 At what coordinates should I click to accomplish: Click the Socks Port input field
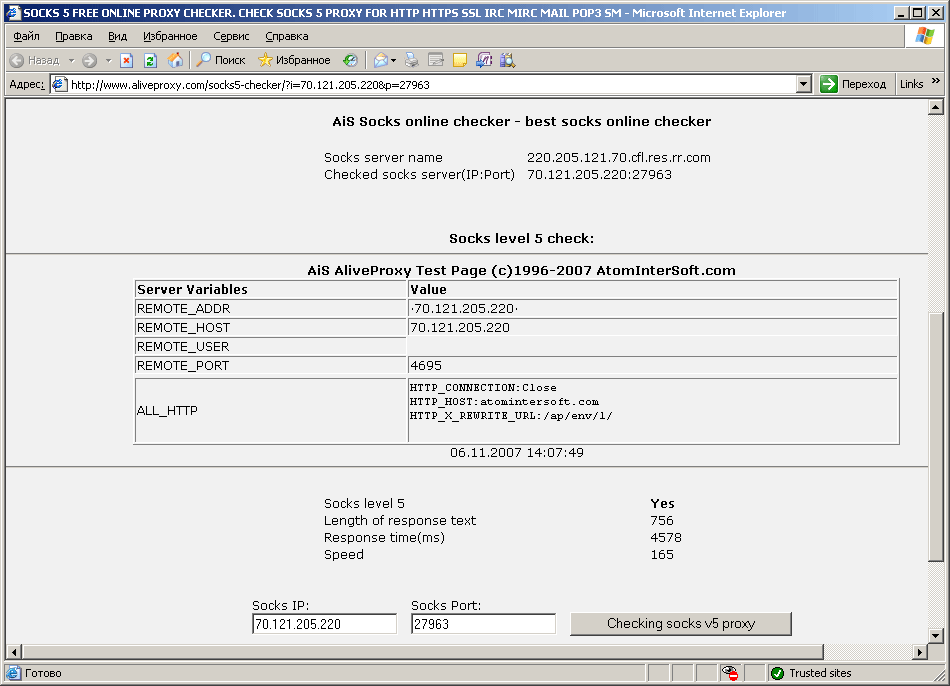[x=483, y=624]
